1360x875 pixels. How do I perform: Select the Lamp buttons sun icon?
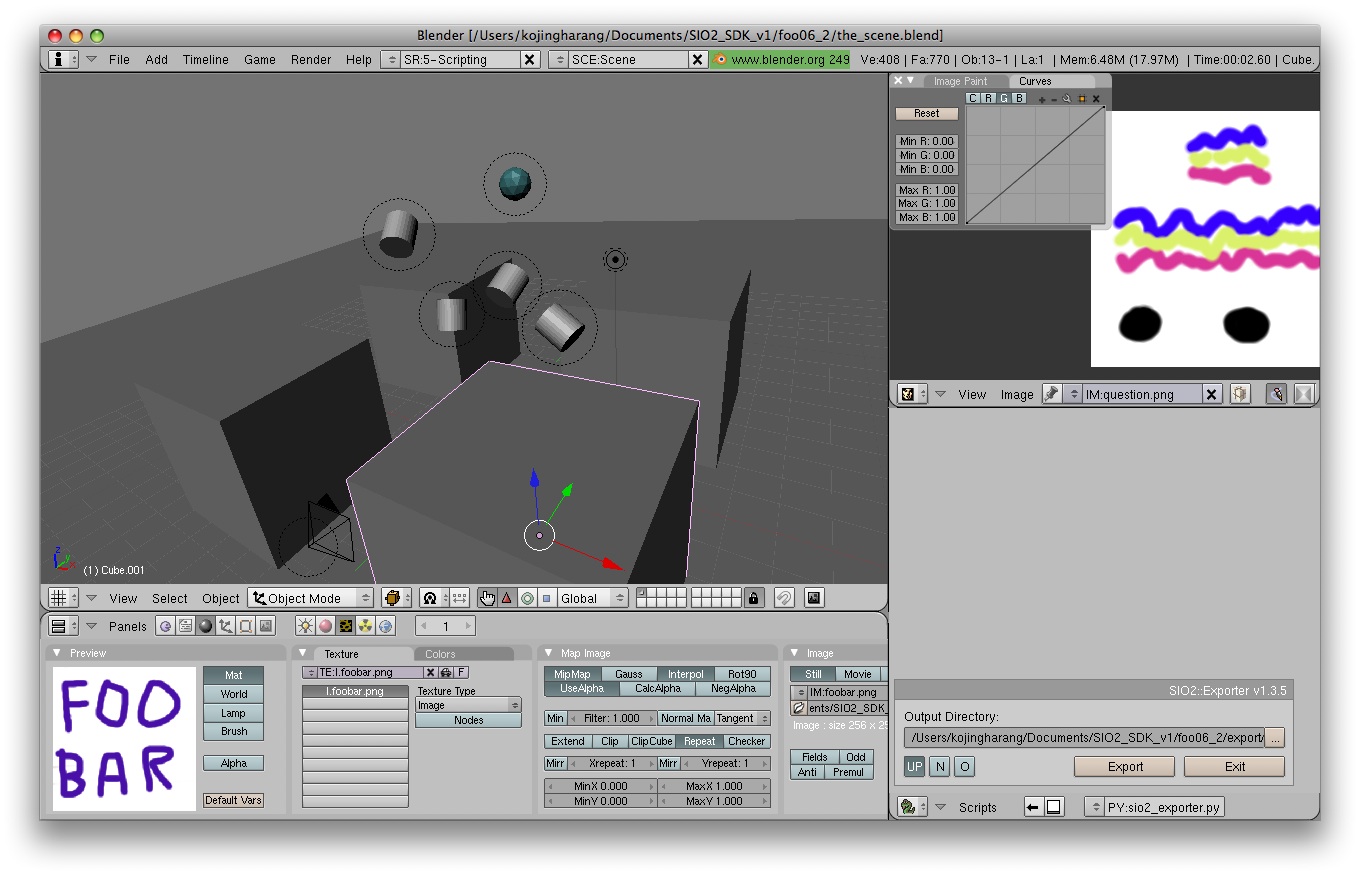(305, 626)
